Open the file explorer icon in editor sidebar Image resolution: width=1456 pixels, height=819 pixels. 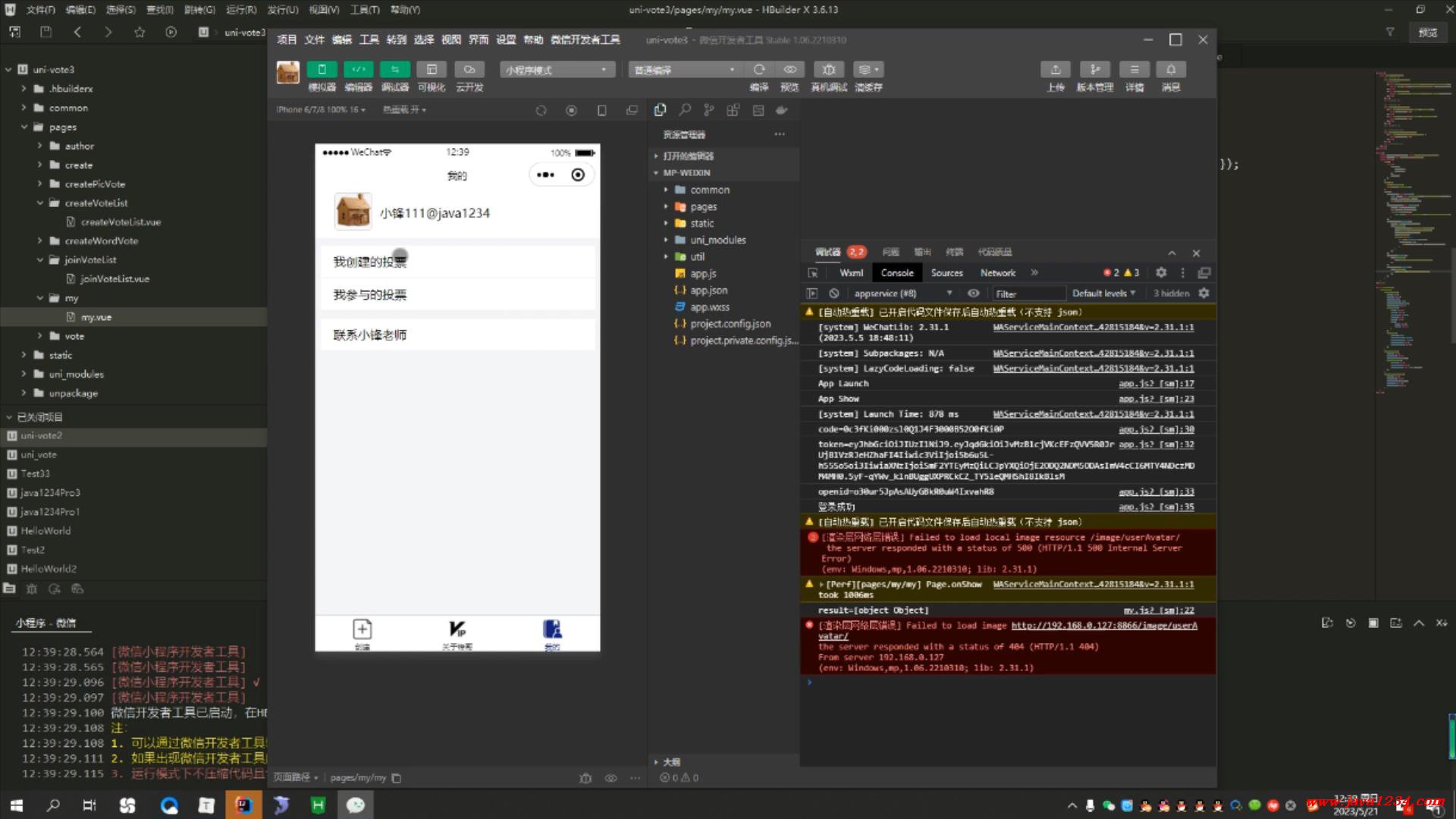click(x=661, y=110)
